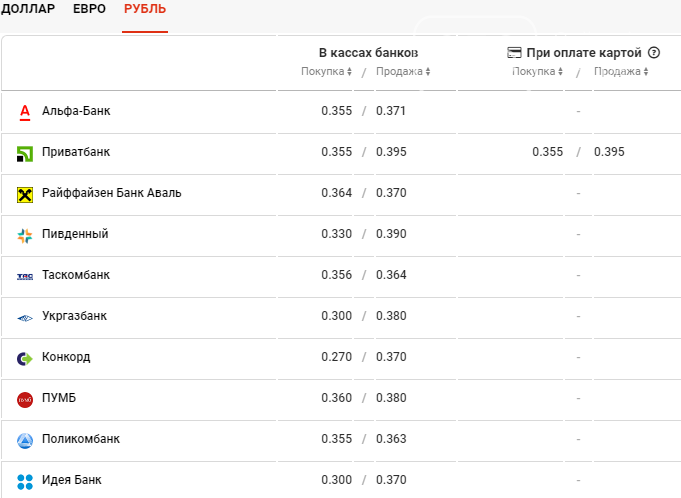Click the Райффайзен Банк Аваль logo icon

[25, 195]
